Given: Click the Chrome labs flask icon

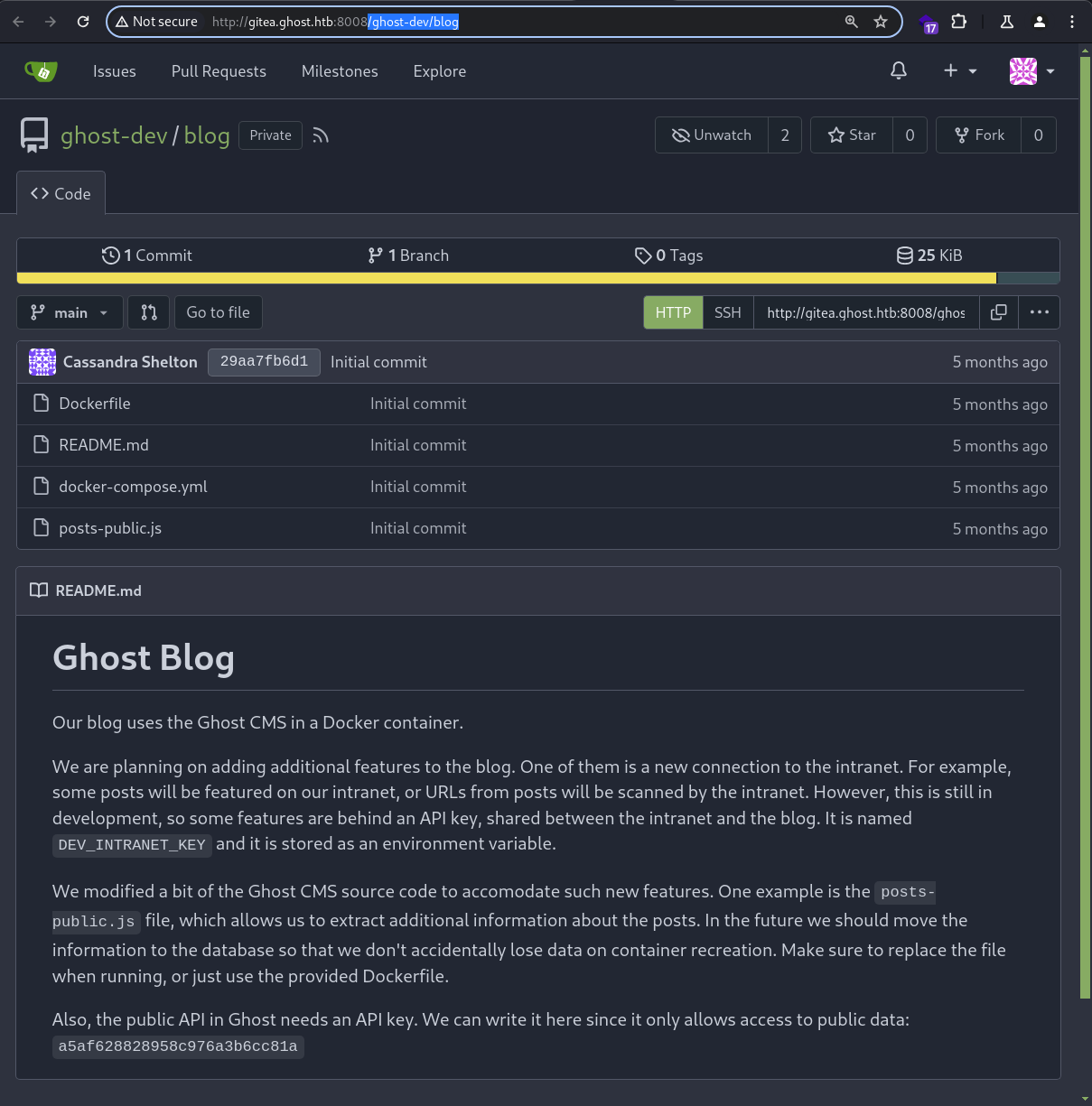Looking at the screenshot, I should click(1007, 22).
